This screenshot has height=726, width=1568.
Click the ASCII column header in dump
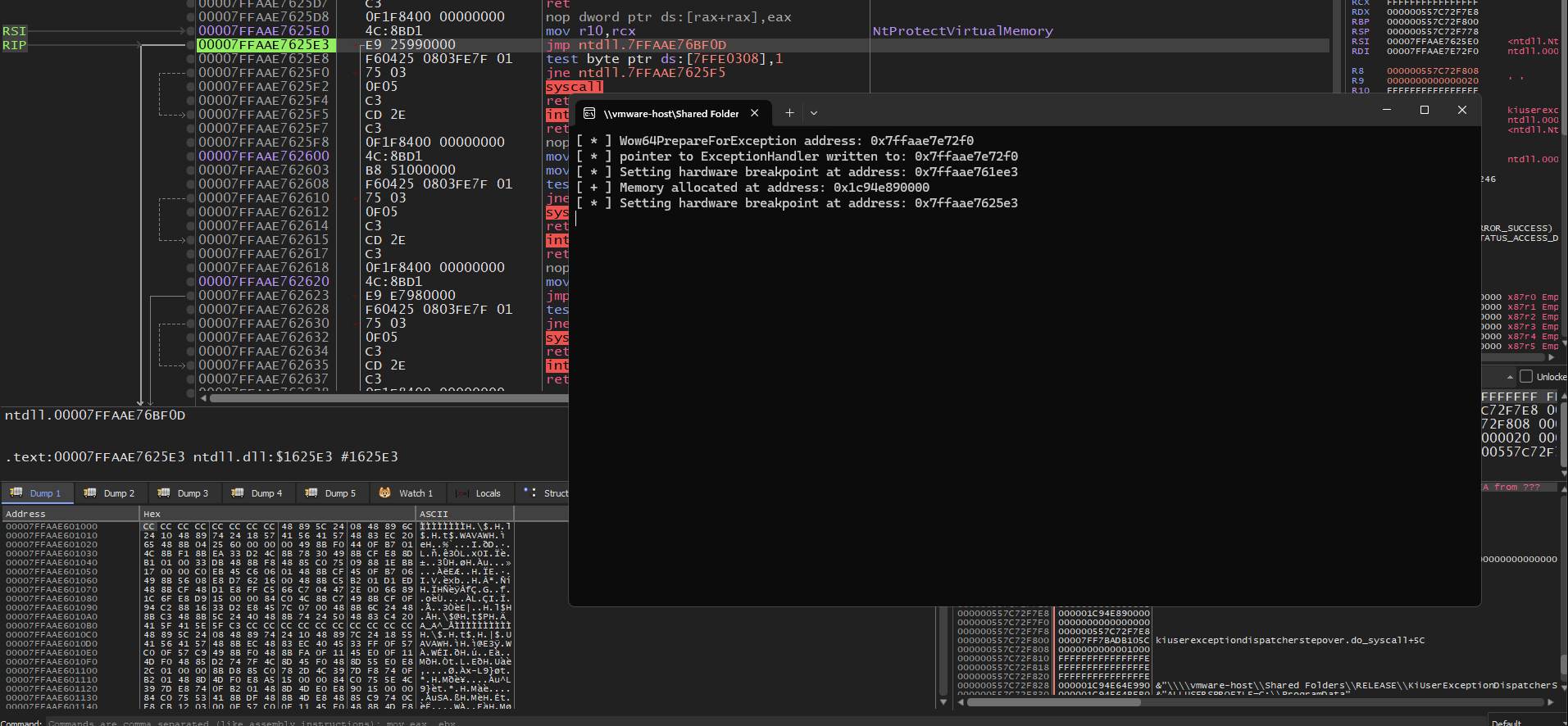pyautogui.click(x=434, y=514)
